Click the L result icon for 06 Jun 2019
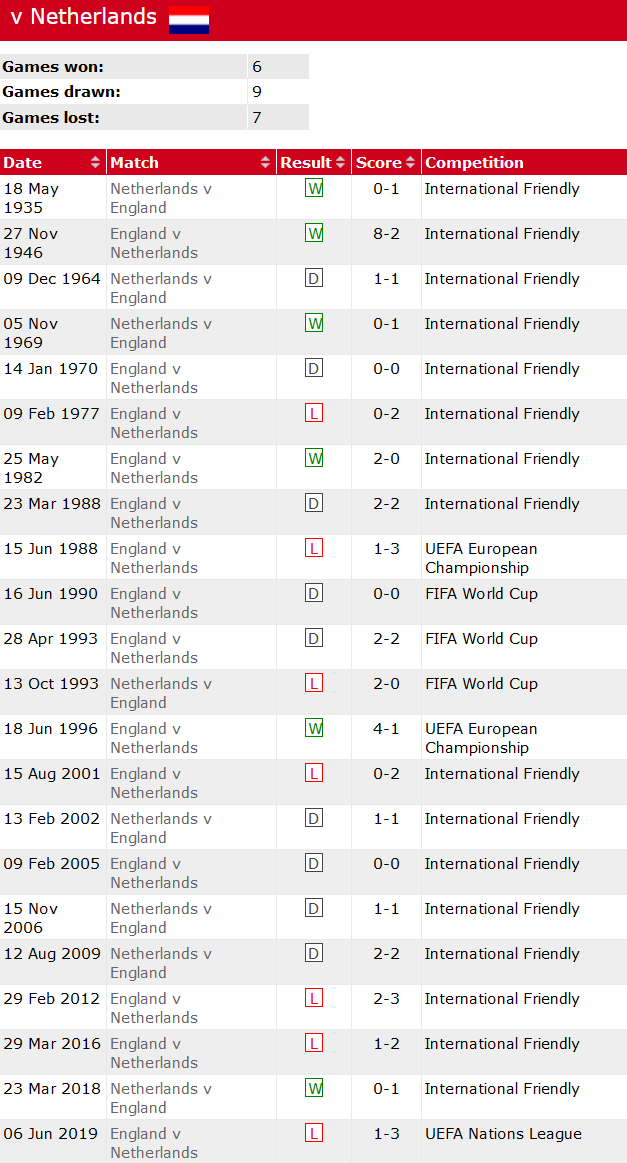Screen dimensions: 627x1163 (314, 1134)
